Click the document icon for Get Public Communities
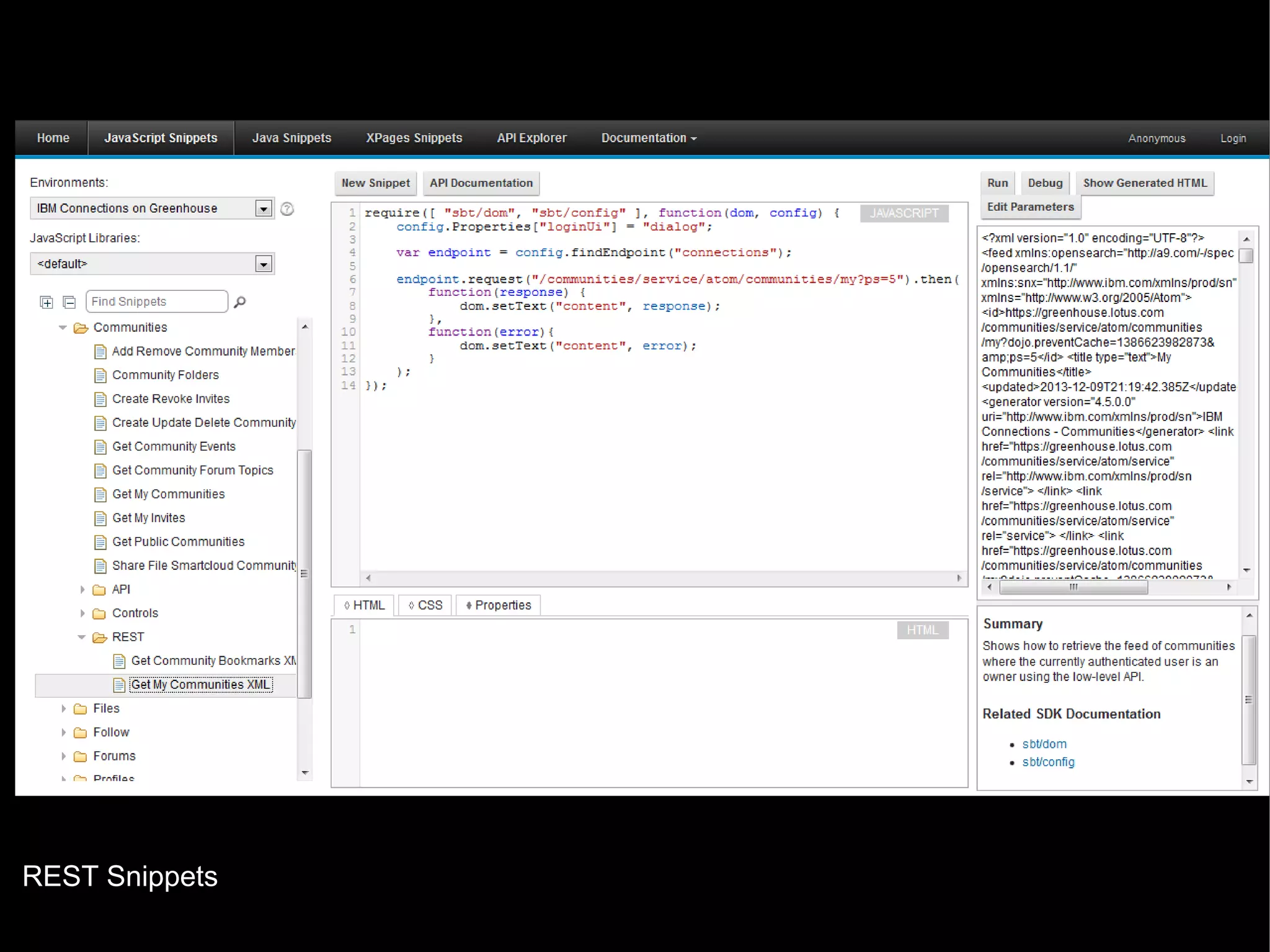1270x952 pixels. (x=100, y=543)
